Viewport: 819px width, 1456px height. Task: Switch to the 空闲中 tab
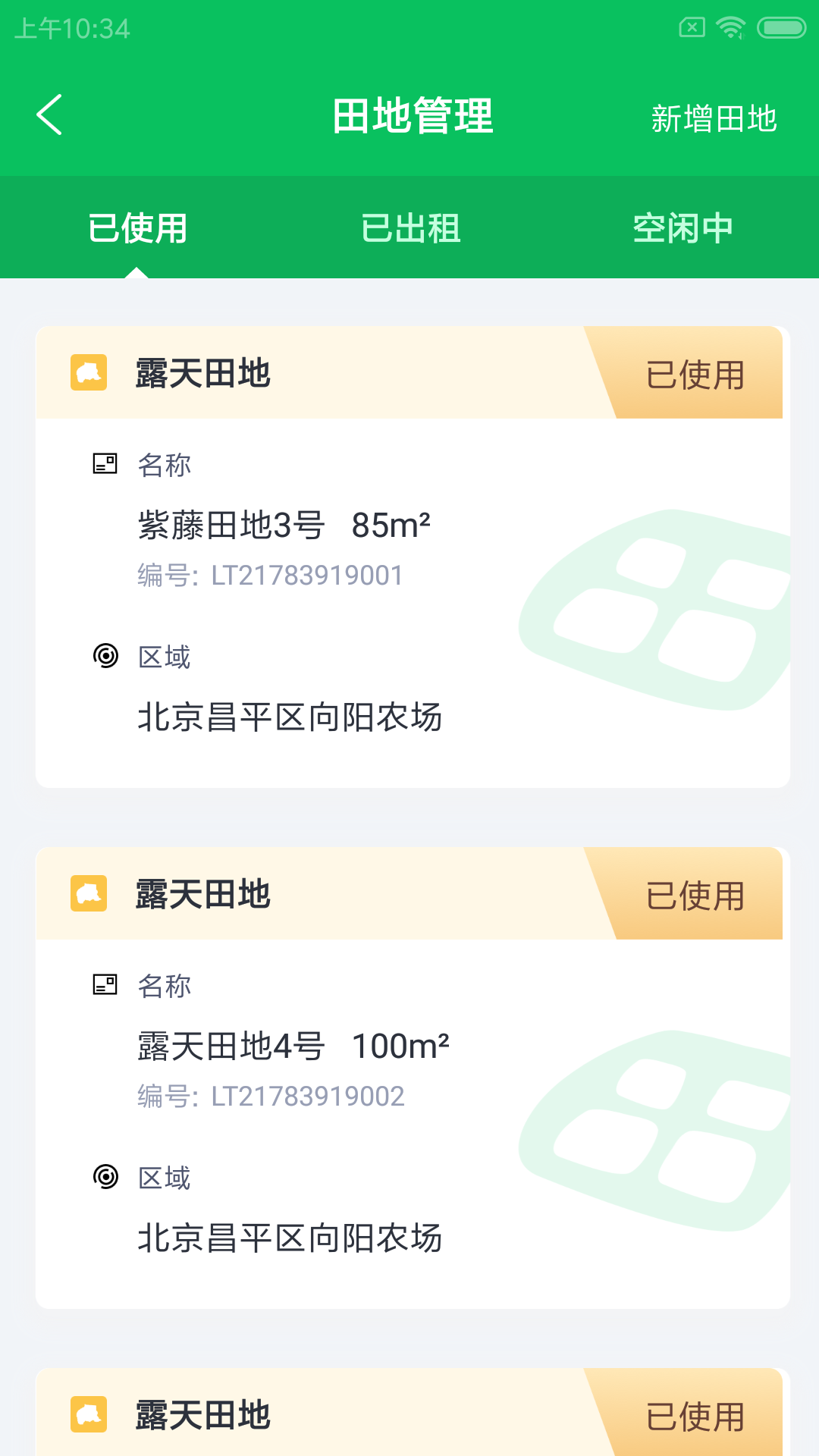click(x=682, y=228)
